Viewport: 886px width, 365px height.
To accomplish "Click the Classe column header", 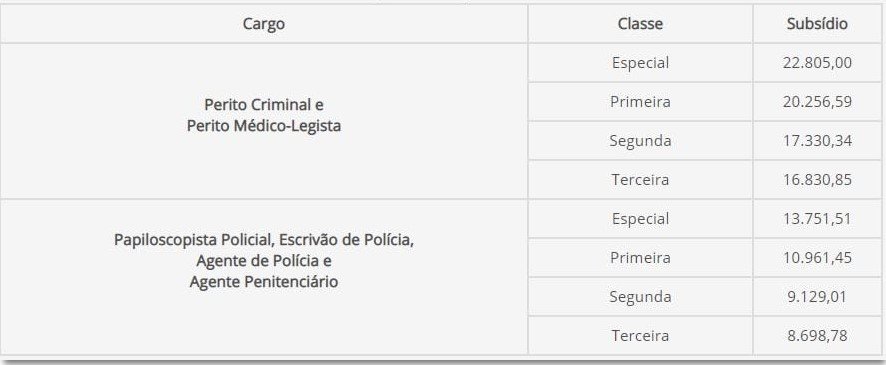I will tap(640, 24).
